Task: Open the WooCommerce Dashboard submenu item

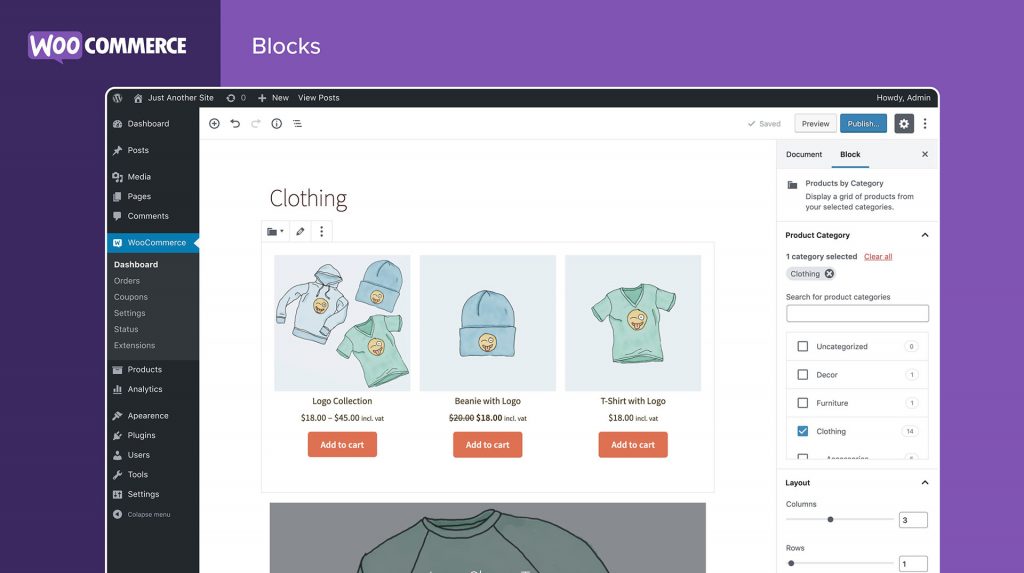Action: (136, 265)
